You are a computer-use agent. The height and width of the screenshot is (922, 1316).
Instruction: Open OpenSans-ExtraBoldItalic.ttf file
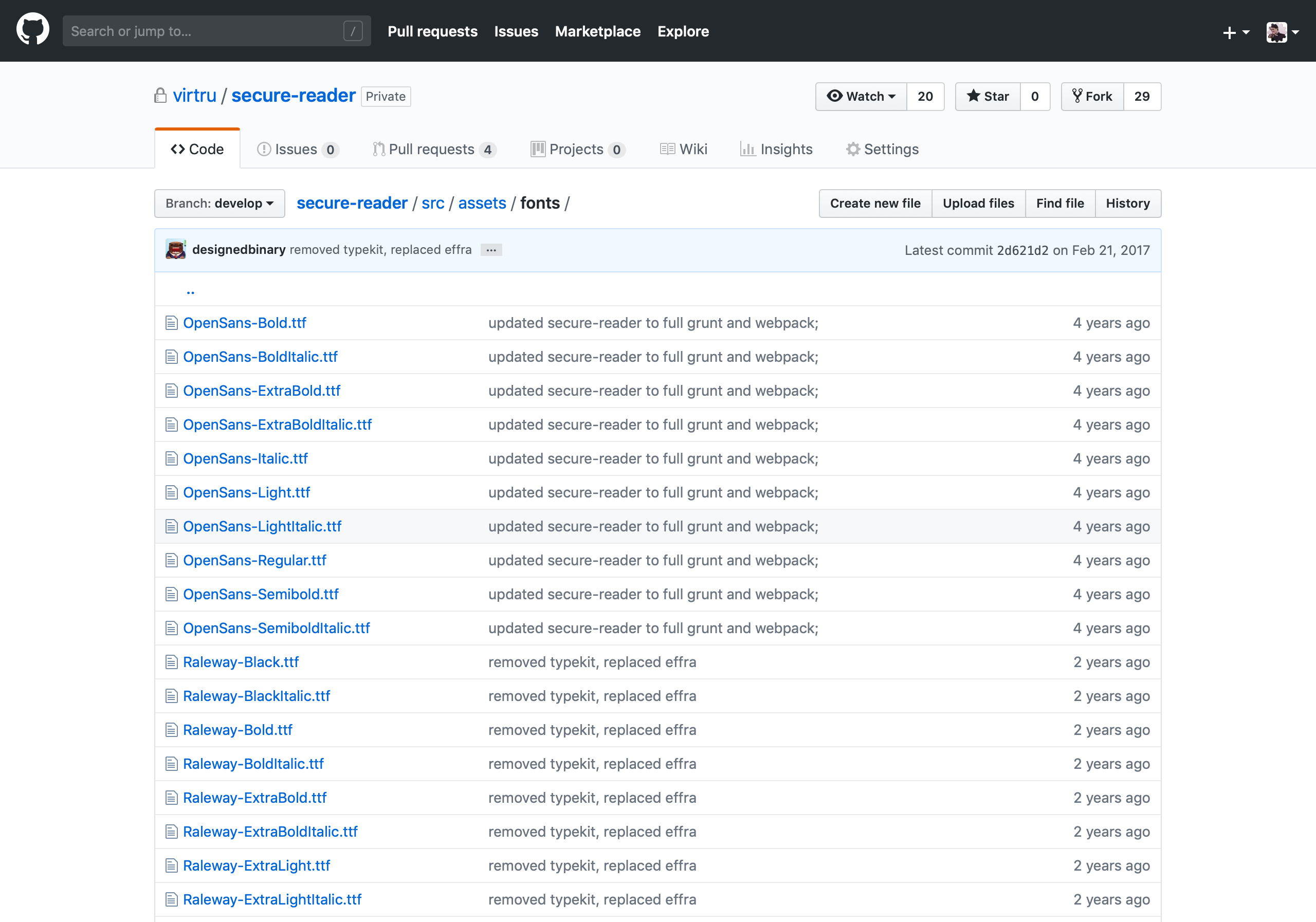[x=278, y=425]
